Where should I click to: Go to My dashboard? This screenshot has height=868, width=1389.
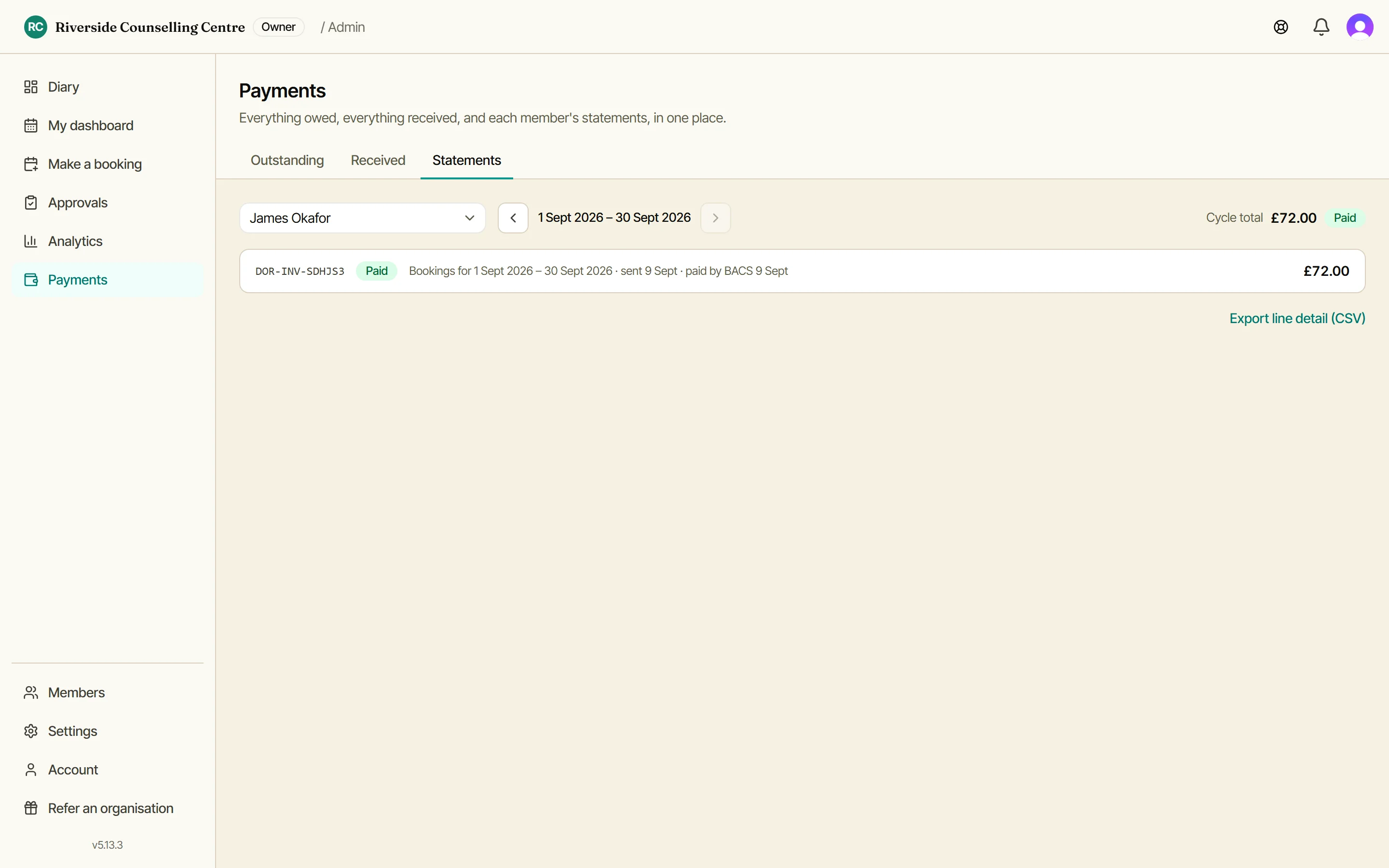click(108, 125)
